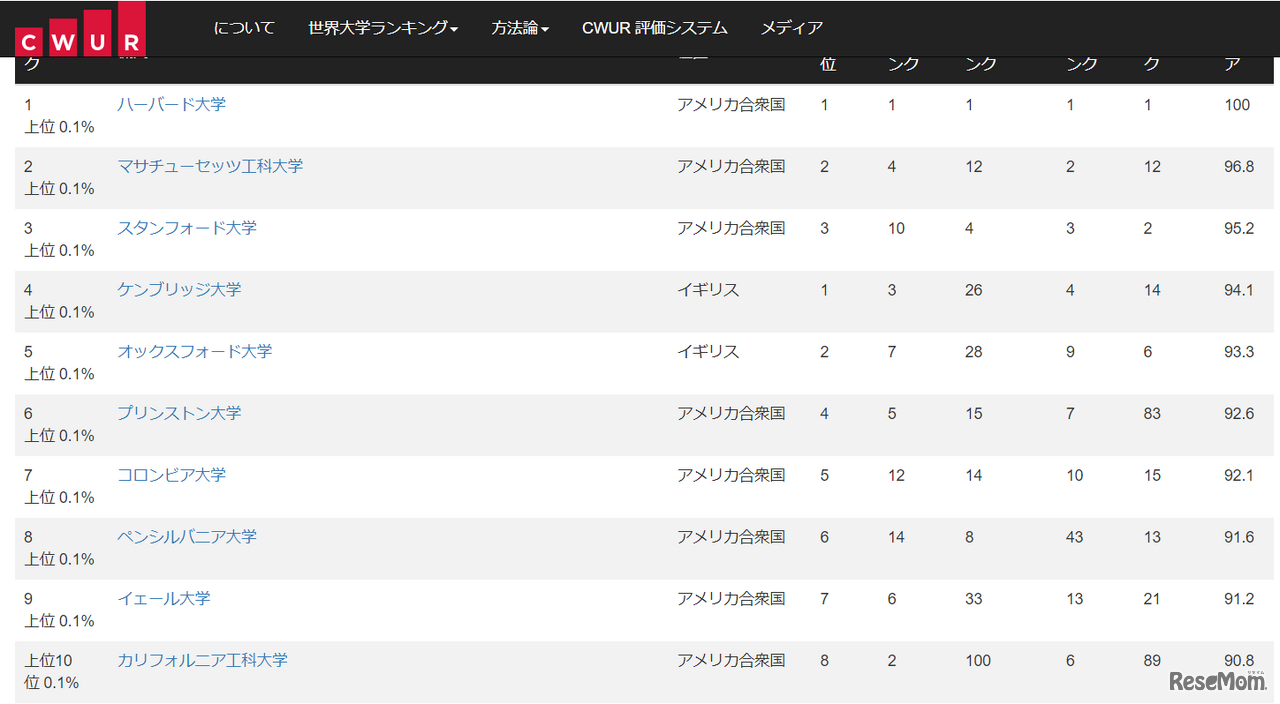Open the スタンフォード大学 link
The width and height of the screenshot is (1280, 704).
coord(187,228)
